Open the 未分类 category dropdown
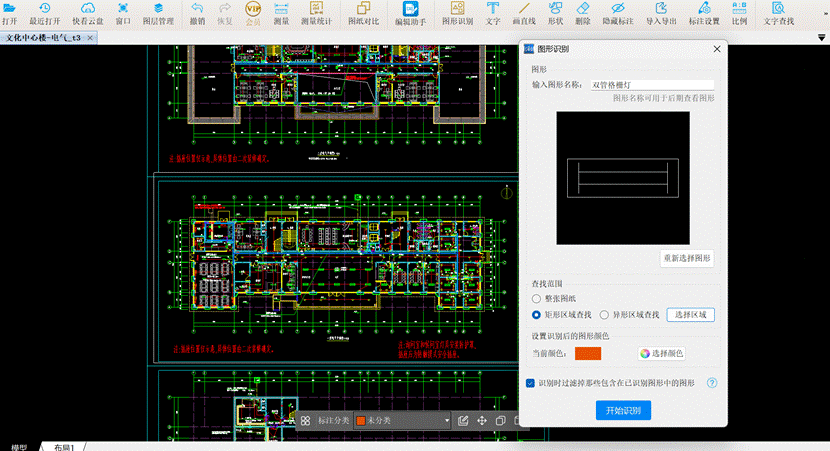This screenshot has height=451, width=830. (x=402, y=420)
